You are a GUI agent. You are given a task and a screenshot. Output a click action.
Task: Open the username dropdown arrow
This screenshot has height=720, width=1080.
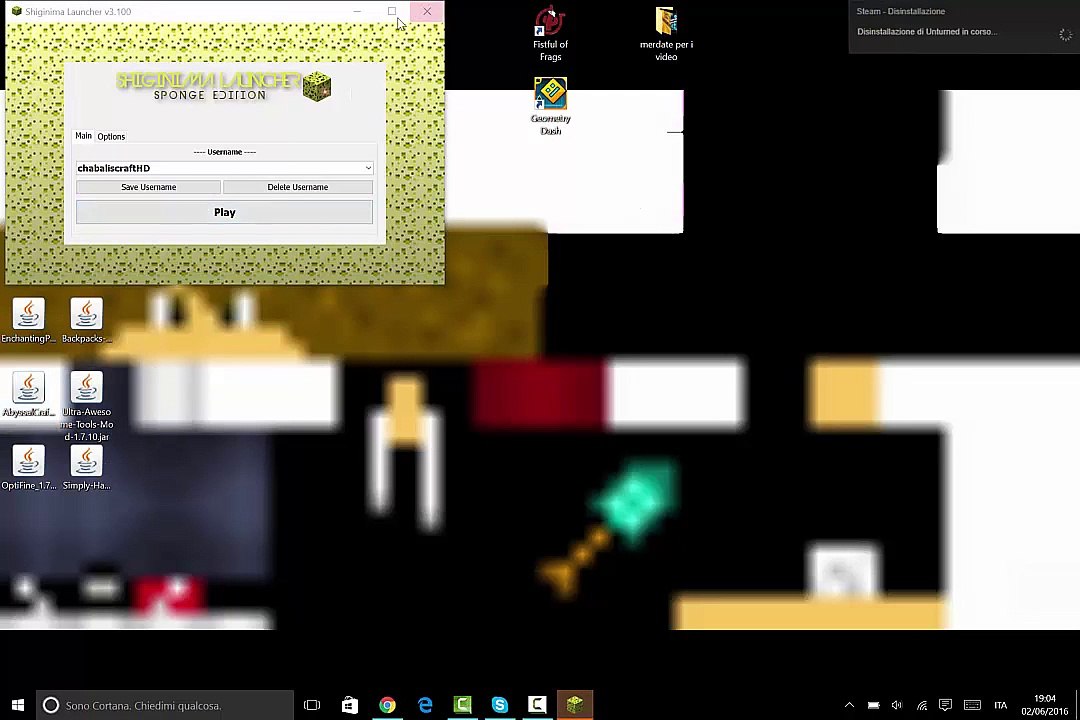coord(368,168)
